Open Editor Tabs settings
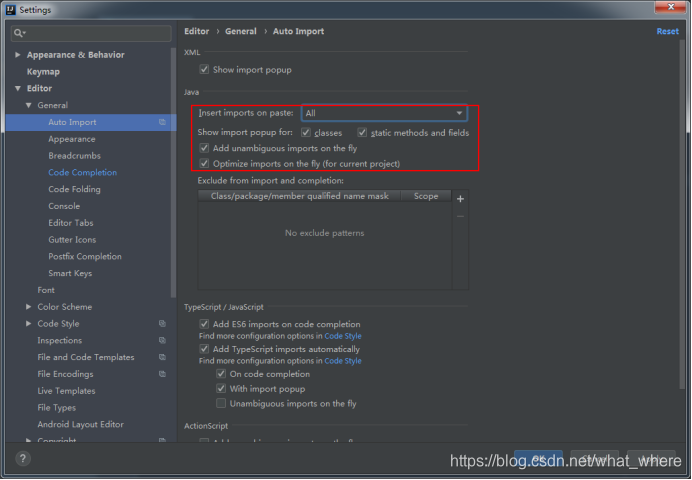The height and width of the screenshot is (480, 692). tap(71, 223)
